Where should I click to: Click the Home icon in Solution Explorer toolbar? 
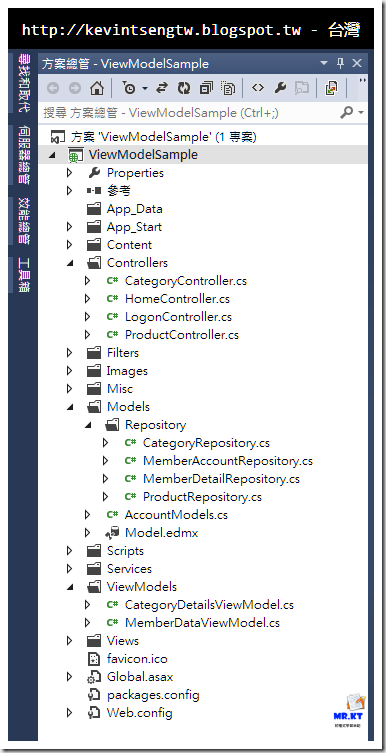click(x=97, y=88)
